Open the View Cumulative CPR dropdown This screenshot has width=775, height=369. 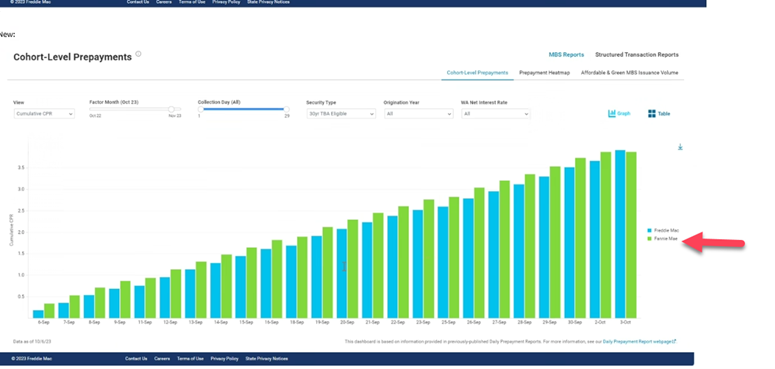pyautogui.click(x=44, y=114)
